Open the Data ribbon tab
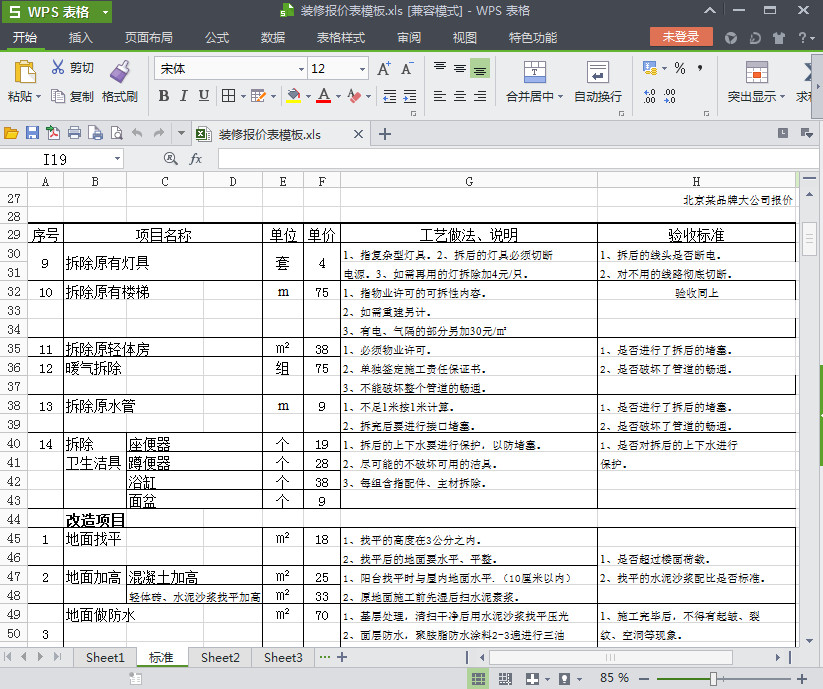Image resolution: width=823 pixels, height=689 pixels. [x=273, y=37]
